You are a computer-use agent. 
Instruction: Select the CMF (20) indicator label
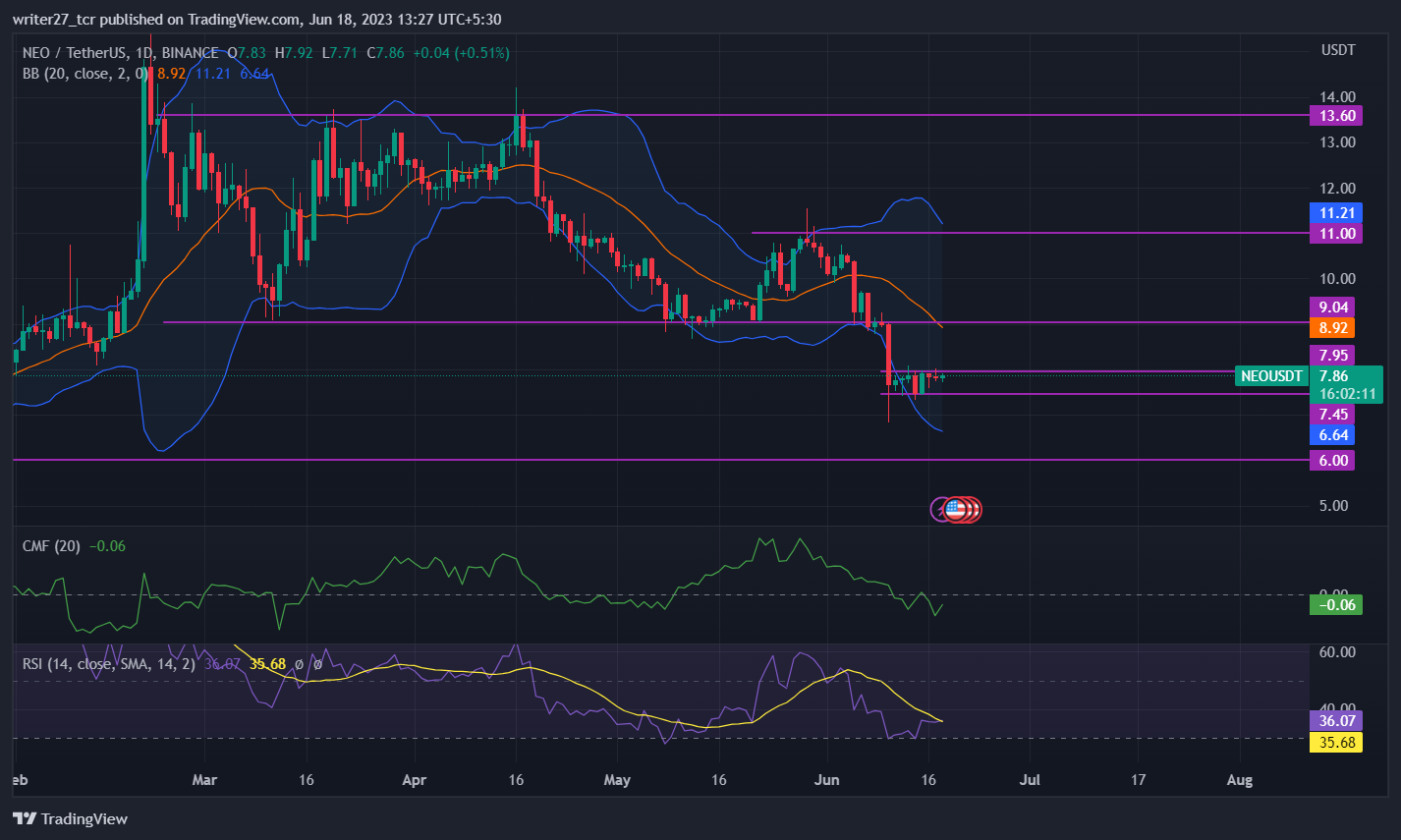coord(52,546)
